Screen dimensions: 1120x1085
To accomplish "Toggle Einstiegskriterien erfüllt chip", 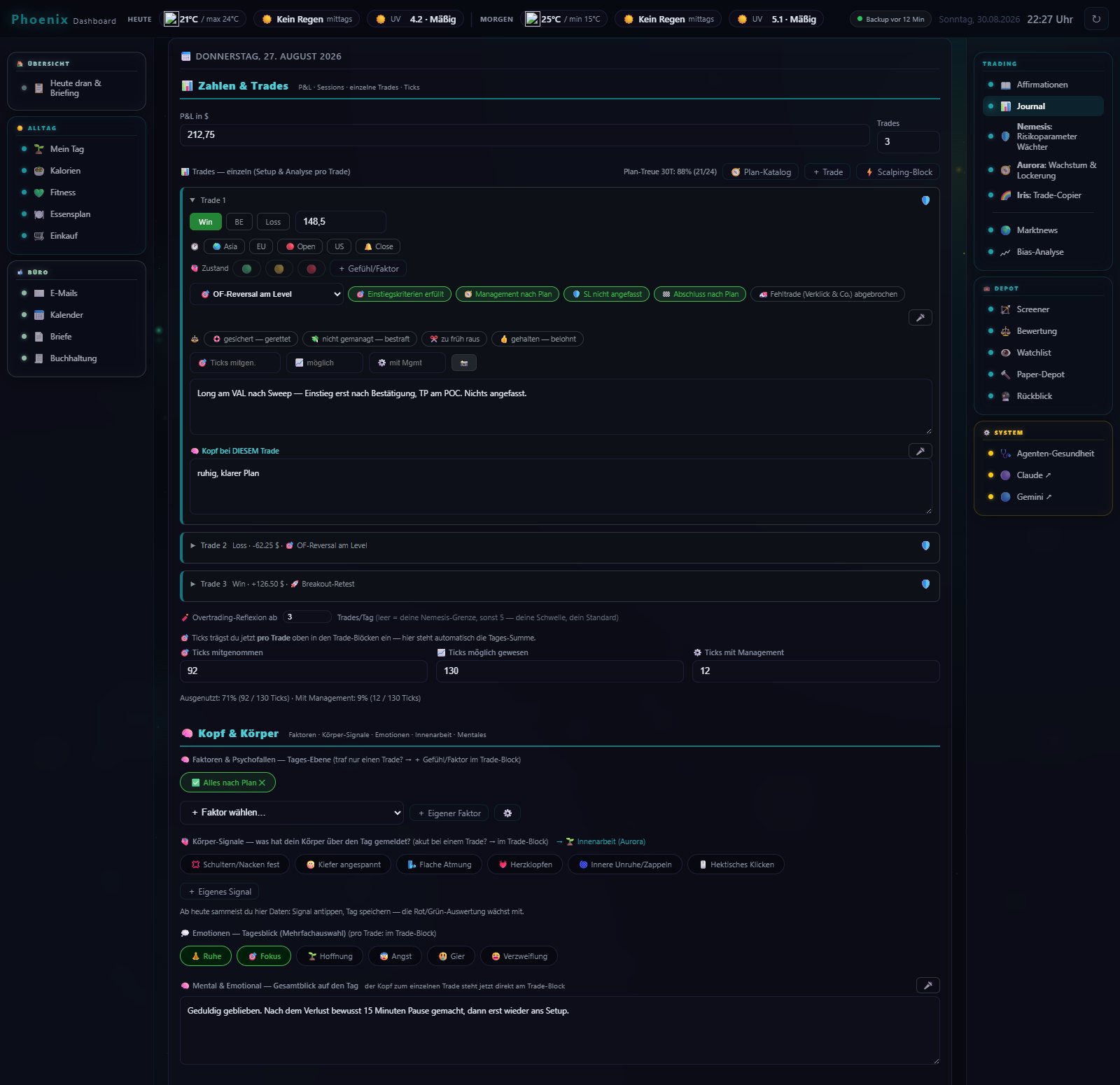I will pos(400,294).
